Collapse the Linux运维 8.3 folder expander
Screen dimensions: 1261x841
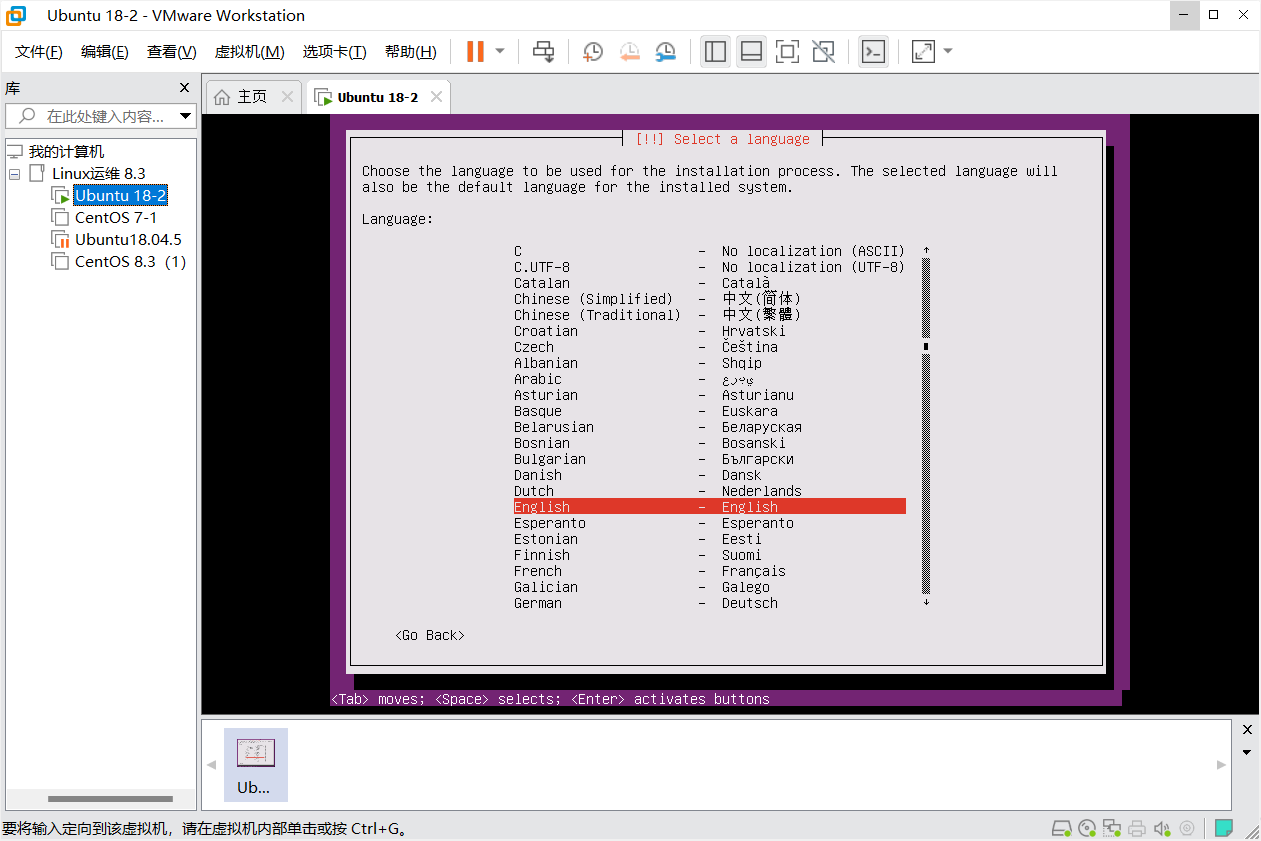pos(15,174)
